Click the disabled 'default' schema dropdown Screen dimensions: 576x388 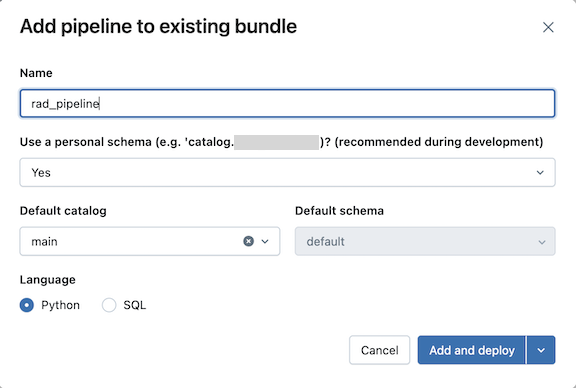425,241
